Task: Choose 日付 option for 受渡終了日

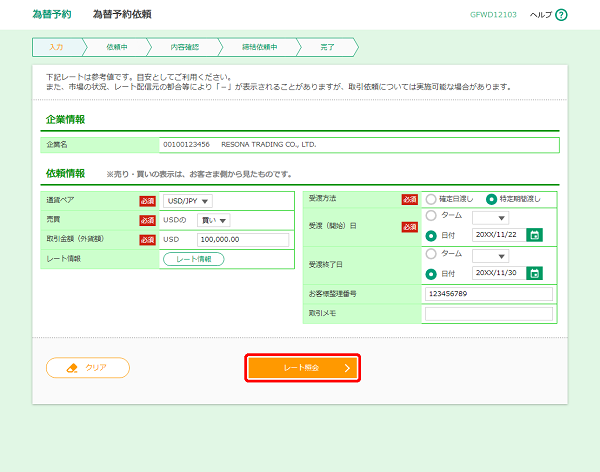Action: 431,274
